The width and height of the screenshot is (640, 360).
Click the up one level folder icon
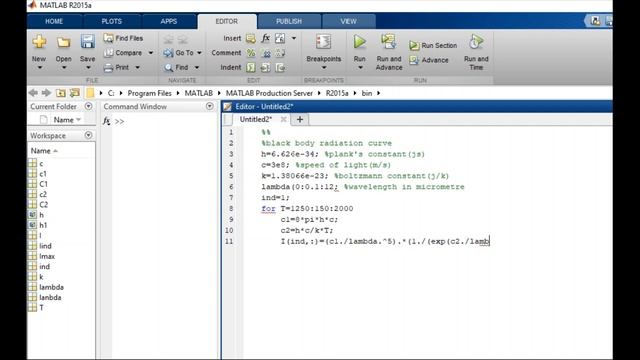coord(60,93)
